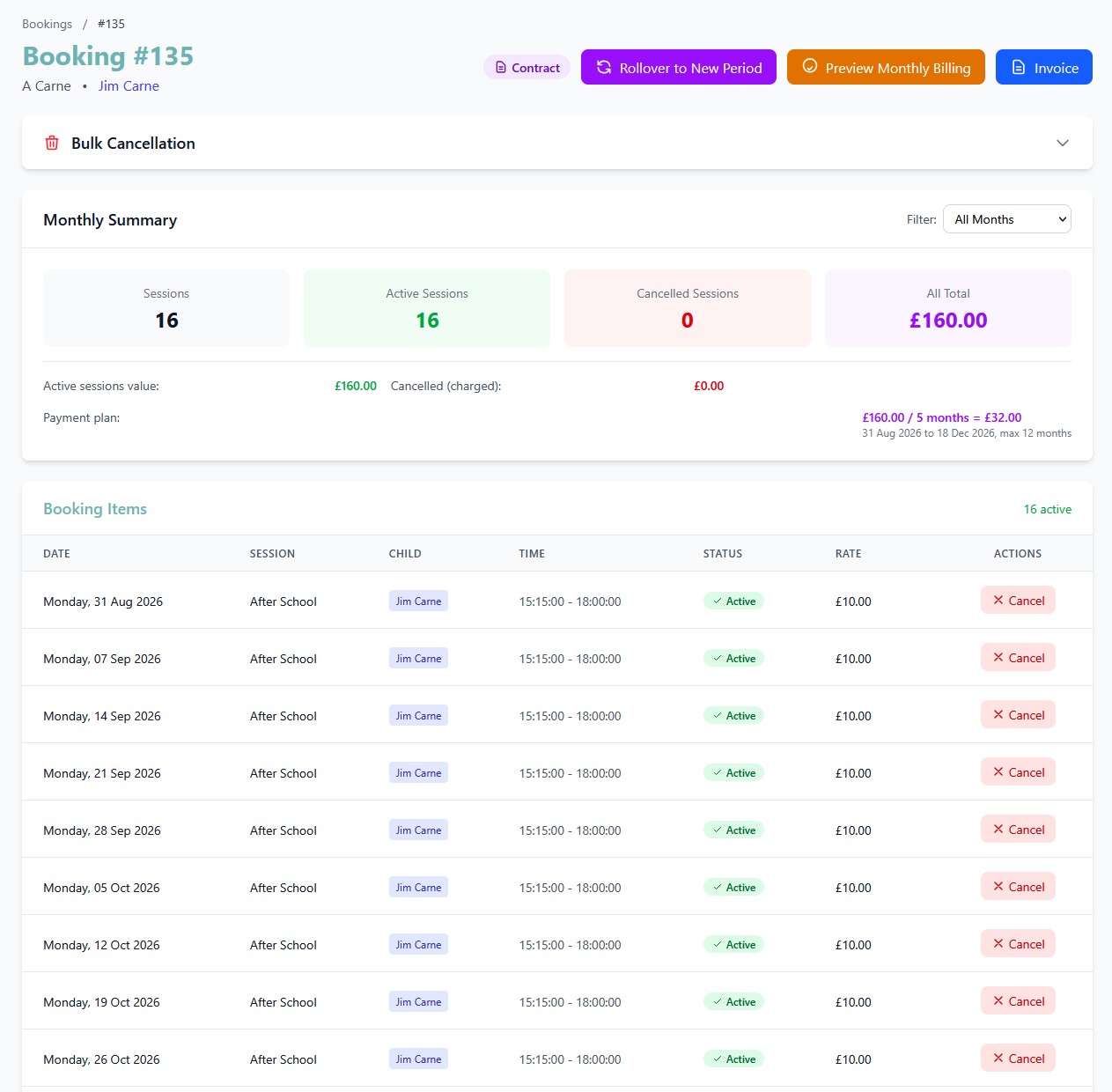Viewport: 1112px width, 1092px height.
Task: Click the red trash icon beside Bulk Cancellation
Action: [52, 143]
